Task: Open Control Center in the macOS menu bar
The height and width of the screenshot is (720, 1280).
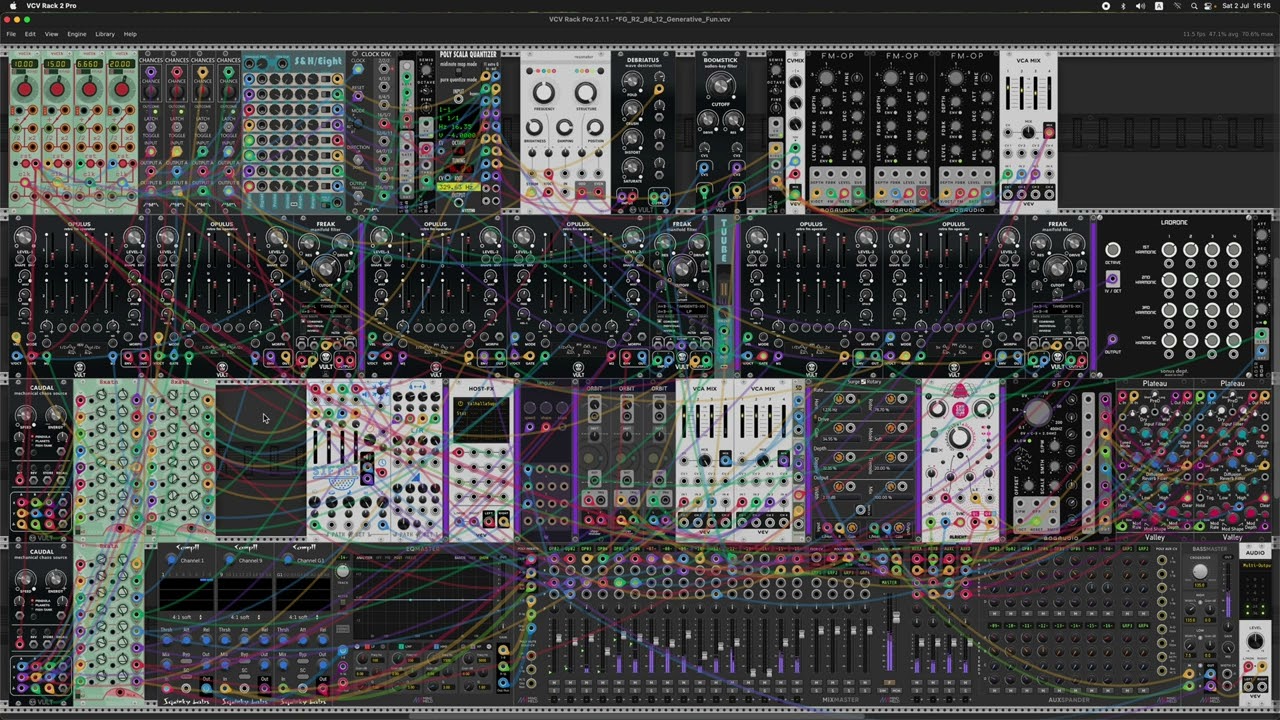Action: (x=1210, y=6)
